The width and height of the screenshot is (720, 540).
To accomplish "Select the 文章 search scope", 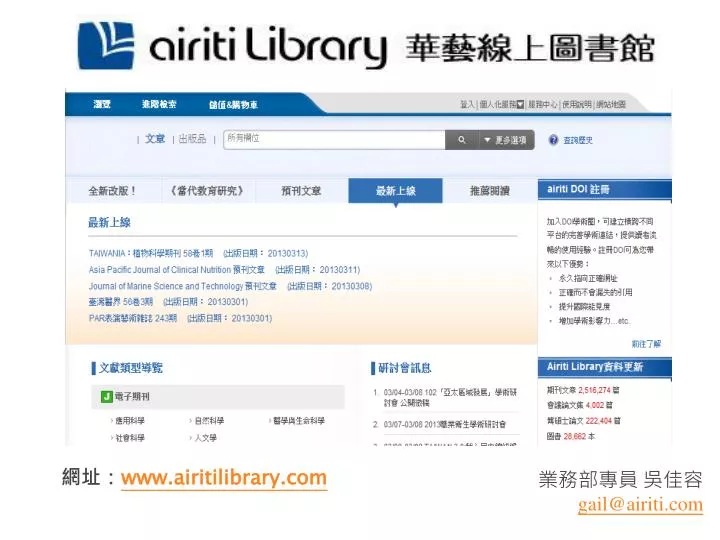I will pos(155,139).
